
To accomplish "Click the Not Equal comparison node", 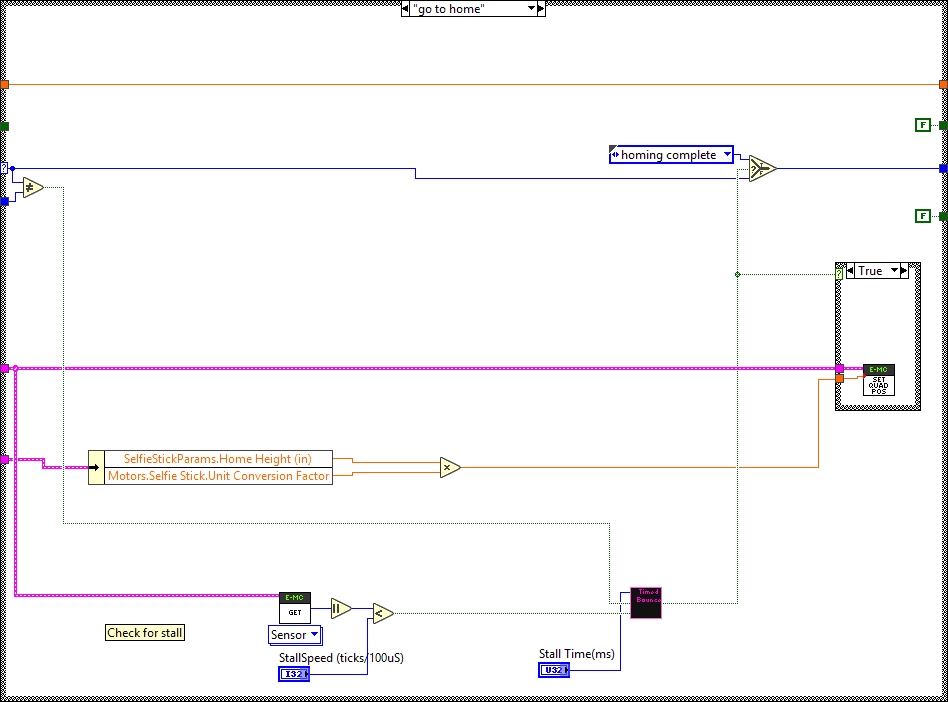I will [32, 187].
